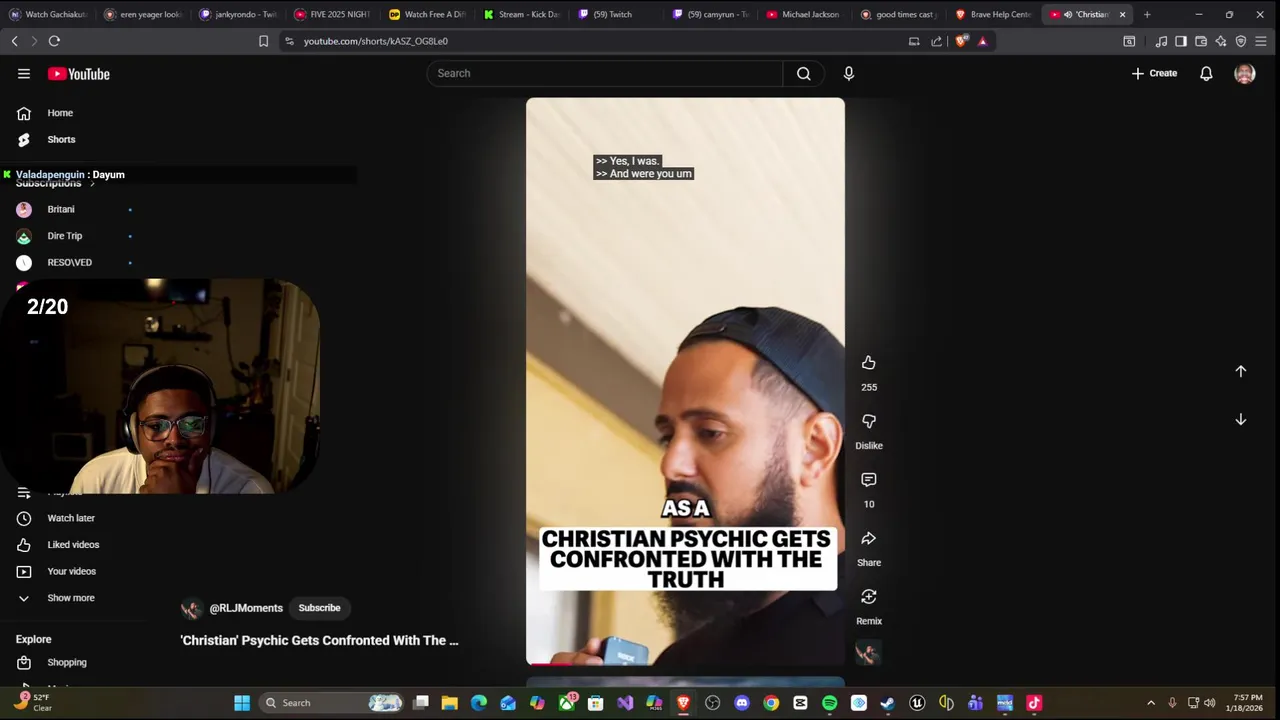
Task: Open the @RLJMoments channel link
Action: pyautogui.click(x=246, y=608)
